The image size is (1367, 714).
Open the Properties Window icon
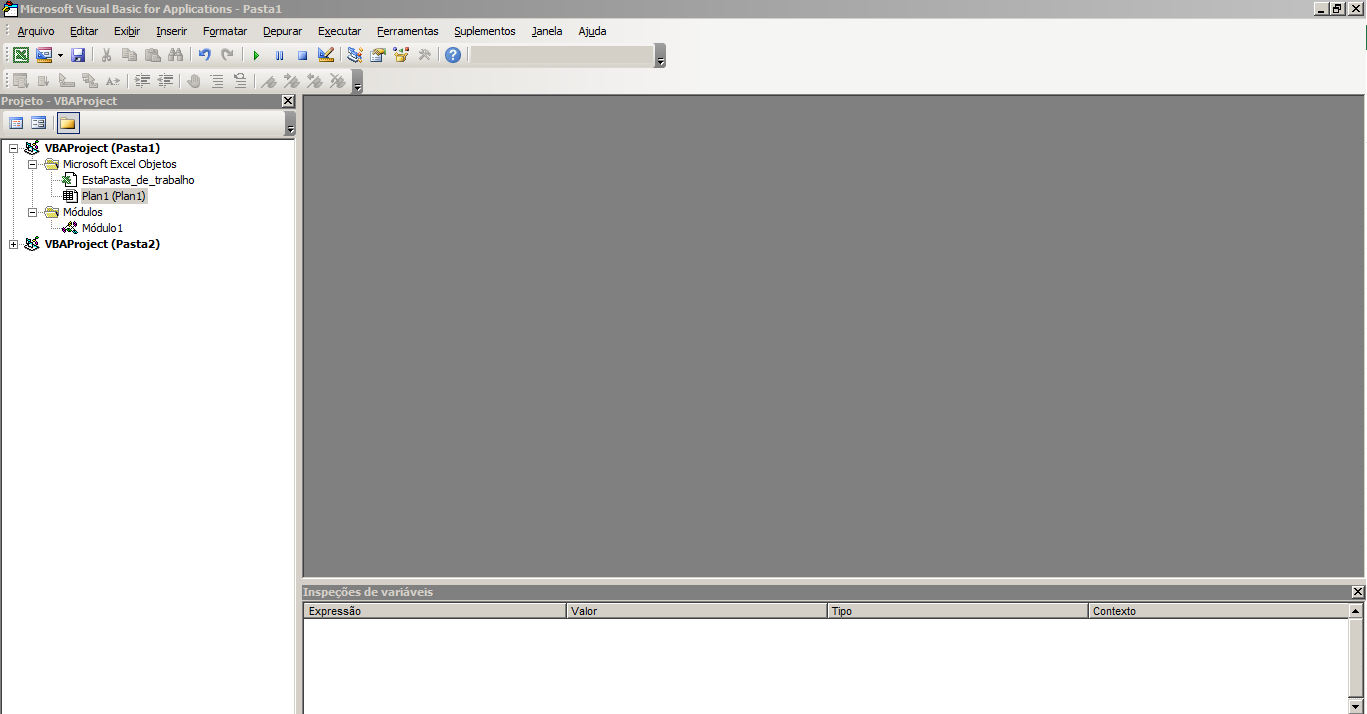point(378,55)
